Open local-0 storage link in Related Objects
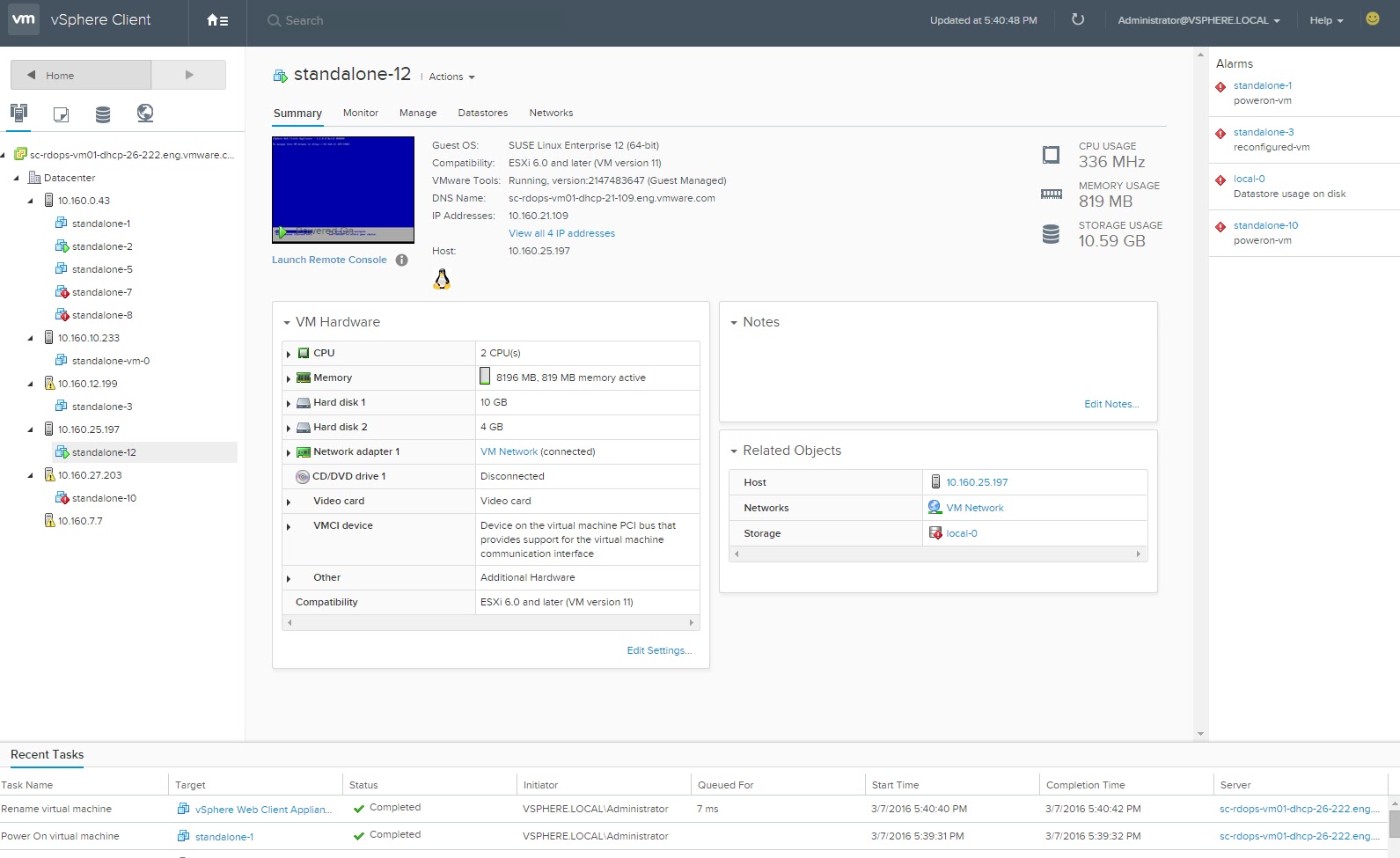1400x858 pixels. [962, 533]
